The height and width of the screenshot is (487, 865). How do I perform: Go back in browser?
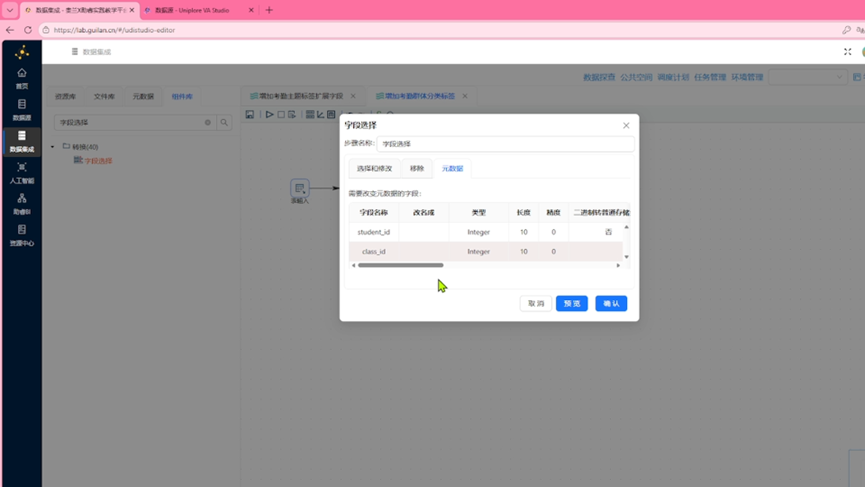coord(10,30)
